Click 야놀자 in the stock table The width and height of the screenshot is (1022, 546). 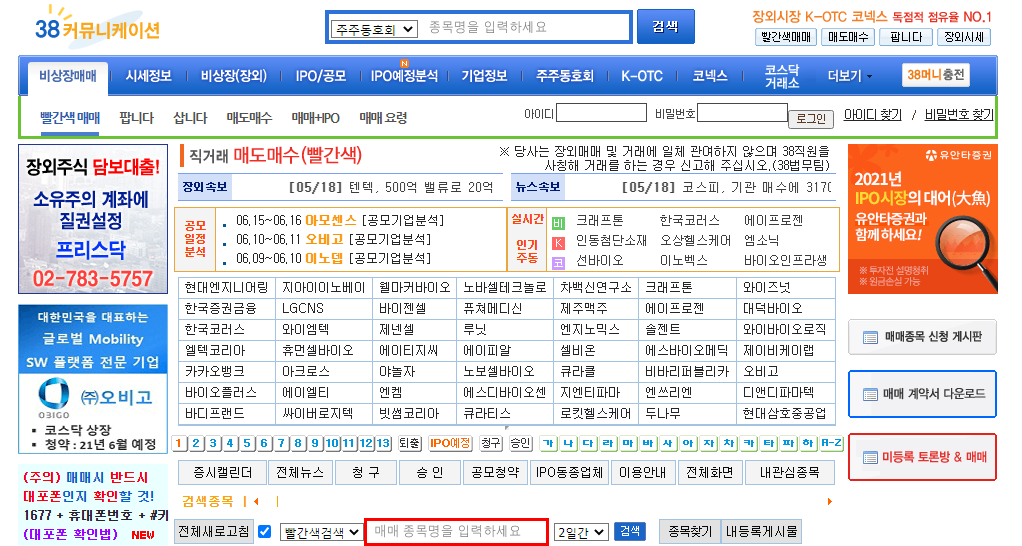pyautogui.click(x=399, y=371)
